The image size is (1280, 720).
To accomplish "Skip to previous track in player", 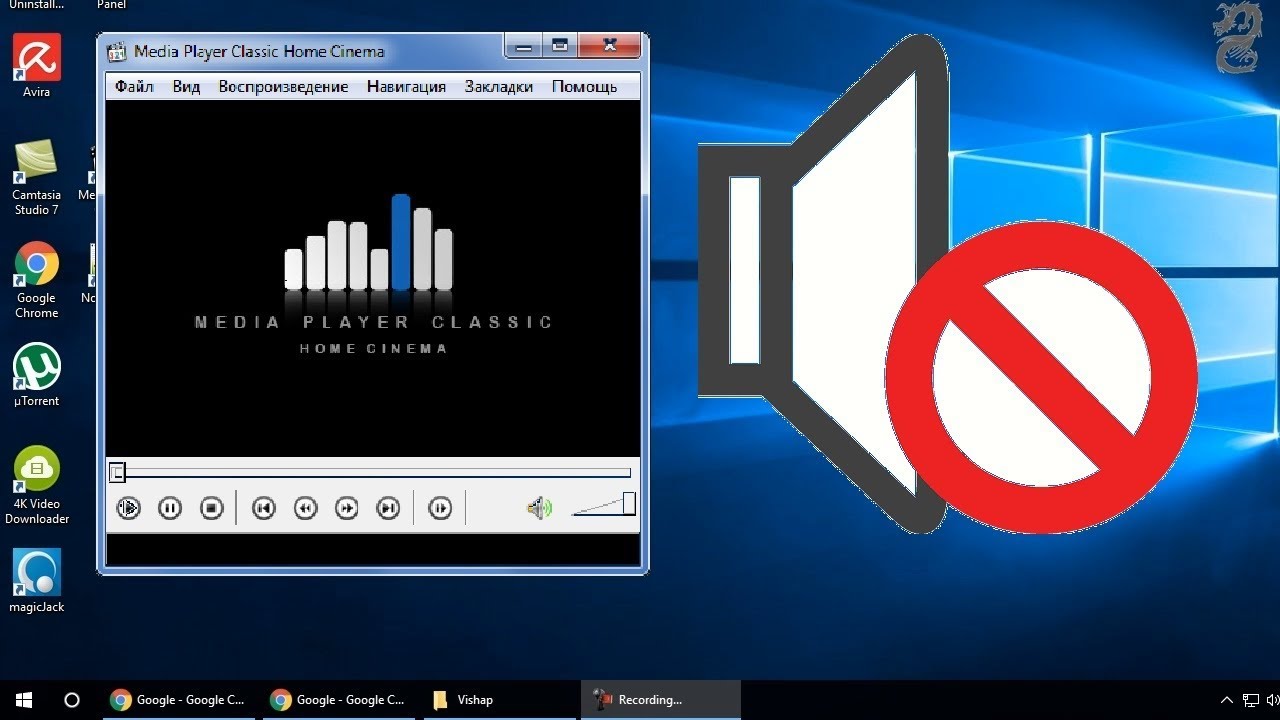I will (263, 508).
